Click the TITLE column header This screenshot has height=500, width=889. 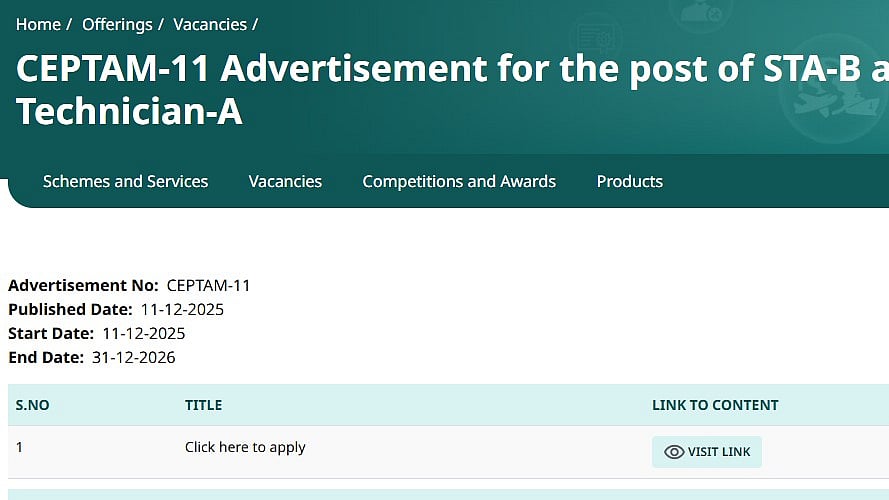point(203,405)
